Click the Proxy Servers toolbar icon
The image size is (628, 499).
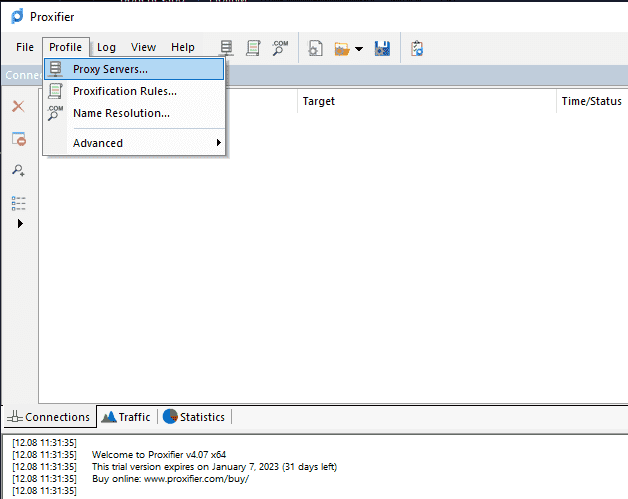tap(227, 47)
